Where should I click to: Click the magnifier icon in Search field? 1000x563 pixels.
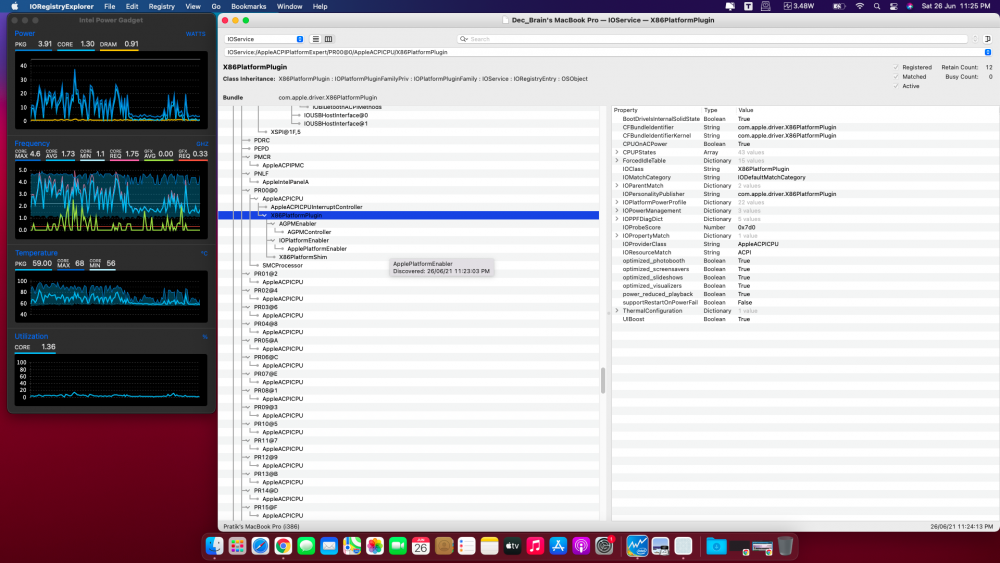464,39
